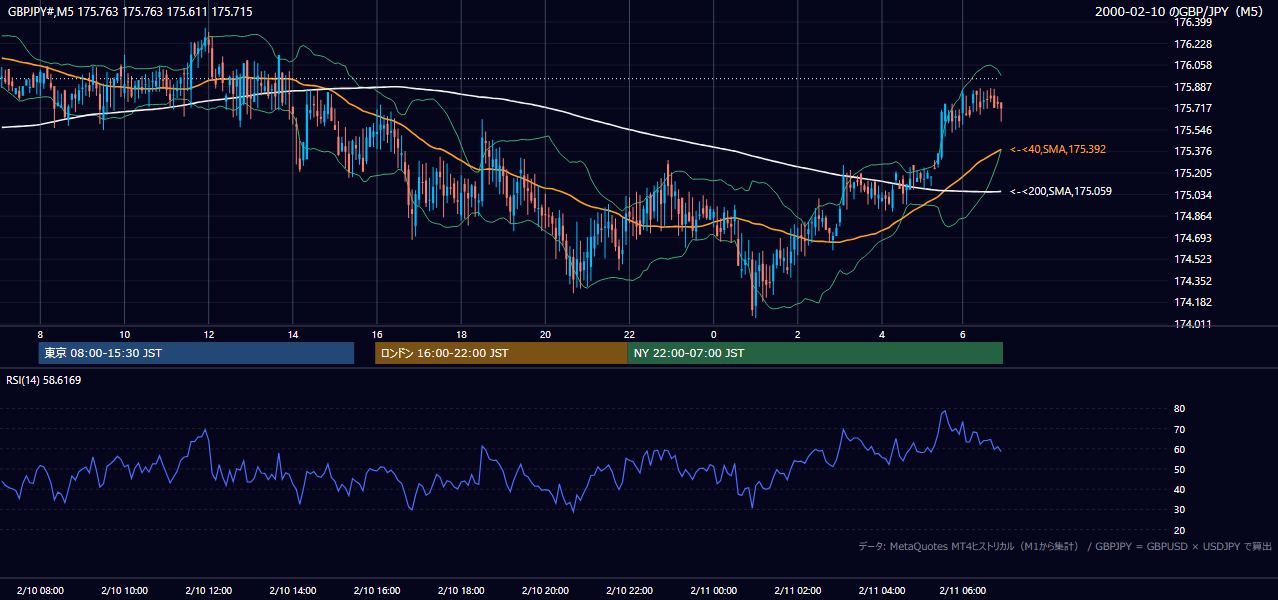1278x600 pixels.
Task: Click the 175.205 price axis value
Action: [x=1193, y=173]
